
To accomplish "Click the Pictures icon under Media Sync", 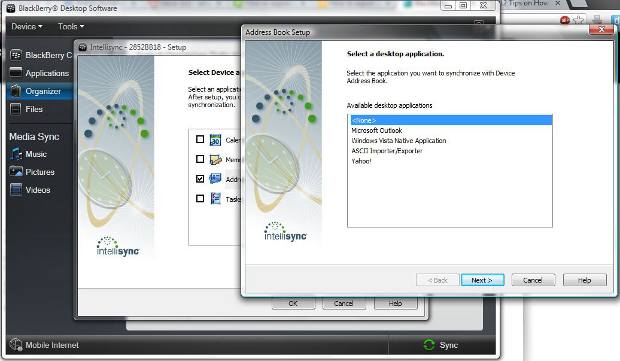I will pos(16,172).
